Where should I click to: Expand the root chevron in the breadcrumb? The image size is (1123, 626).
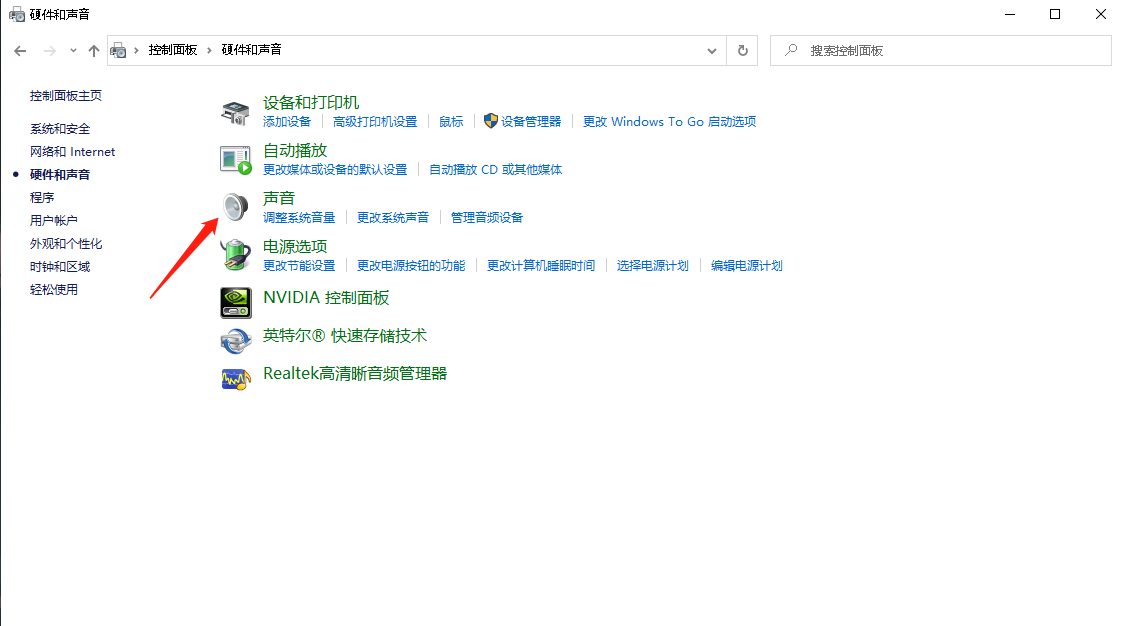pos(136,50)
